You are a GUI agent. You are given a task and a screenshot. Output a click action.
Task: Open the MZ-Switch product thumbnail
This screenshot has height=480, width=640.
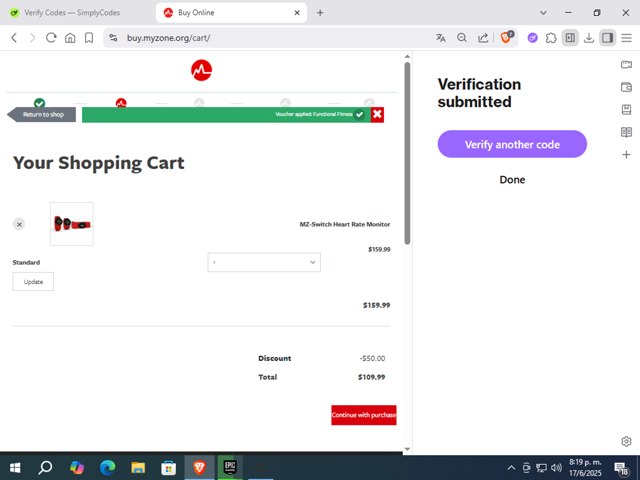[72, 224]
